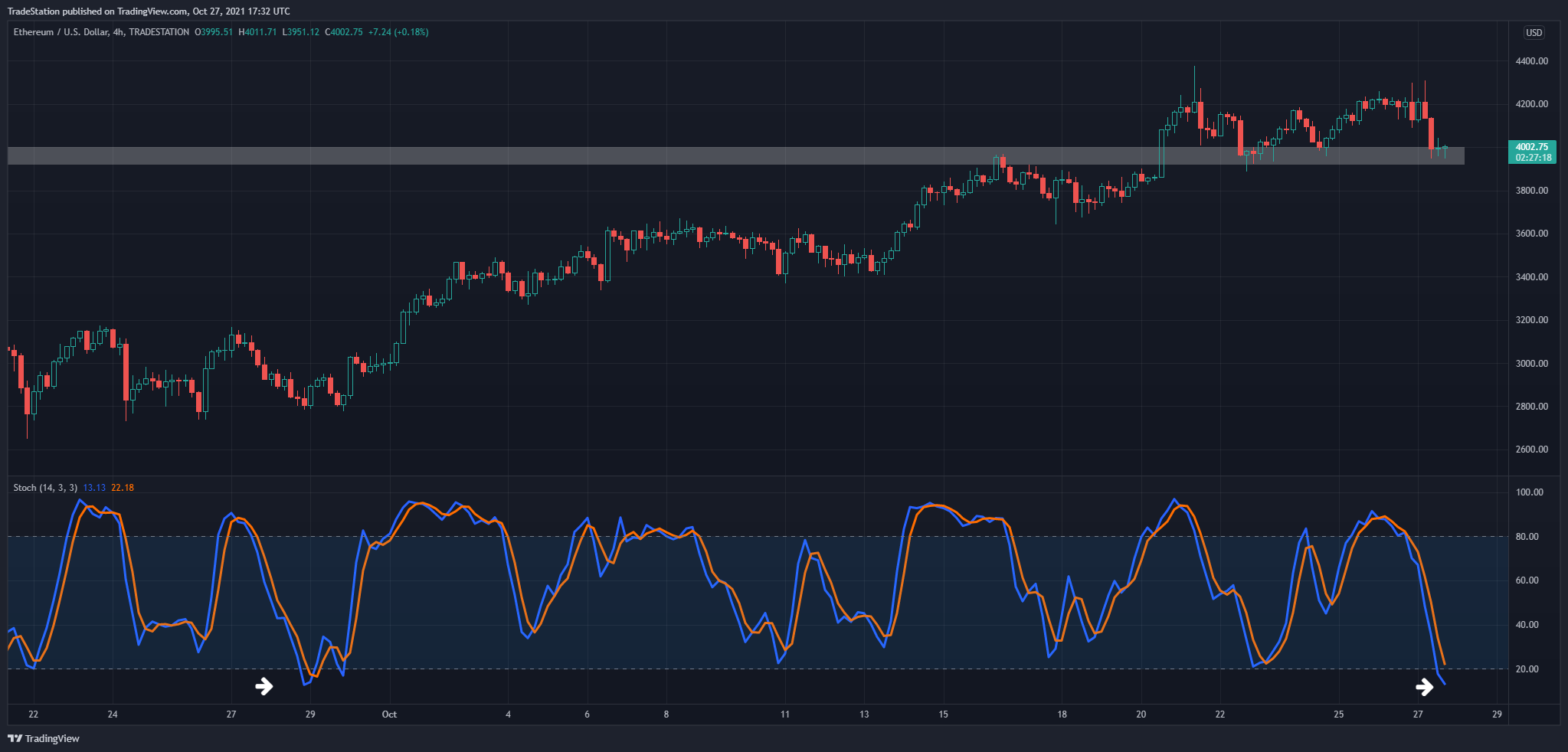The width and height of the screenshot is (1568, 752).
Task: Click the 4400.00 price axis label
Action: (1531, 60)
